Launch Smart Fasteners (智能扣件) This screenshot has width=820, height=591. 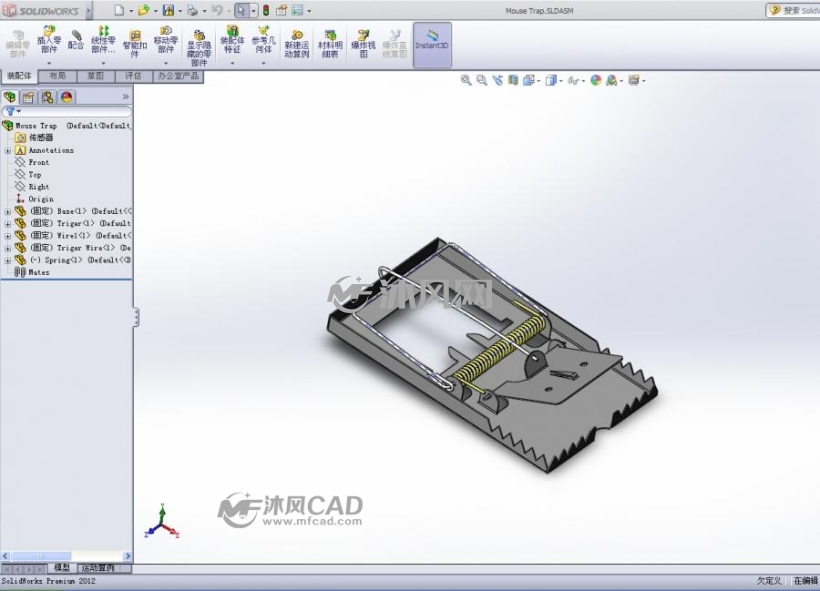(134, 43)
